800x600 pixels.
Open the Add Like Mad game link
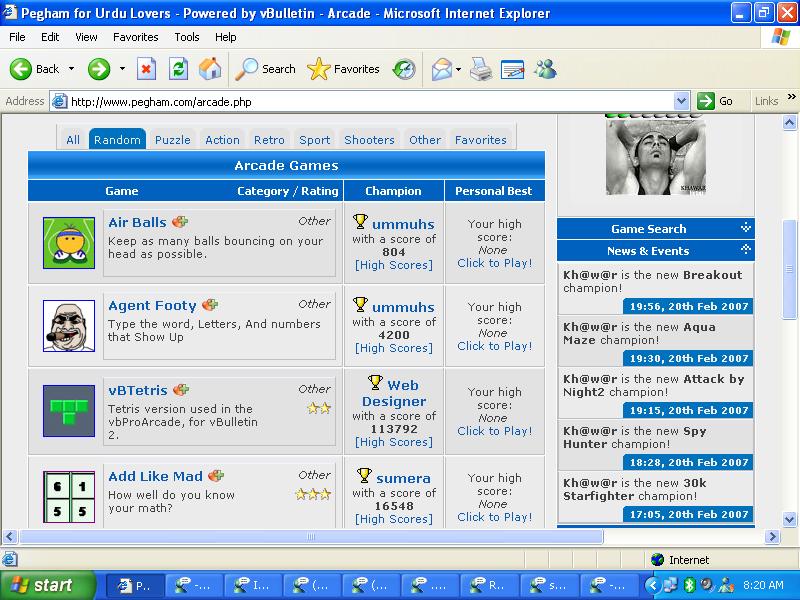coord(155,476)
